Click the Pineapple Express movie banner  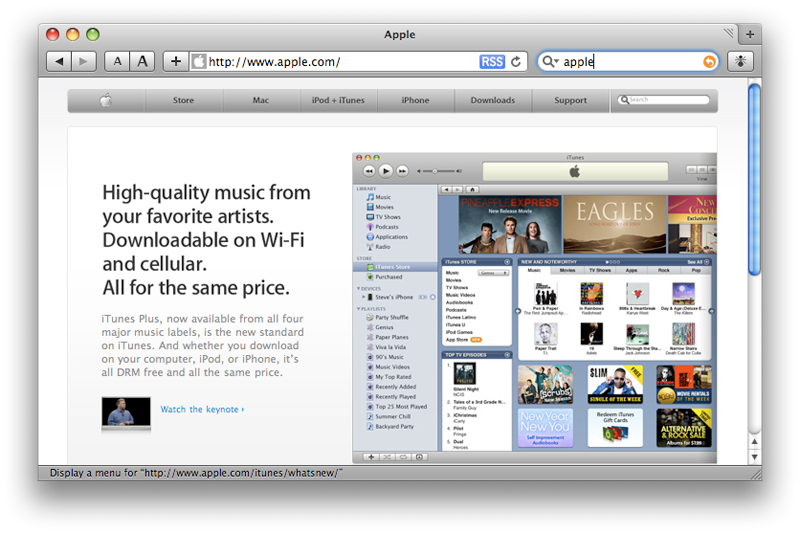pos(509,224)
